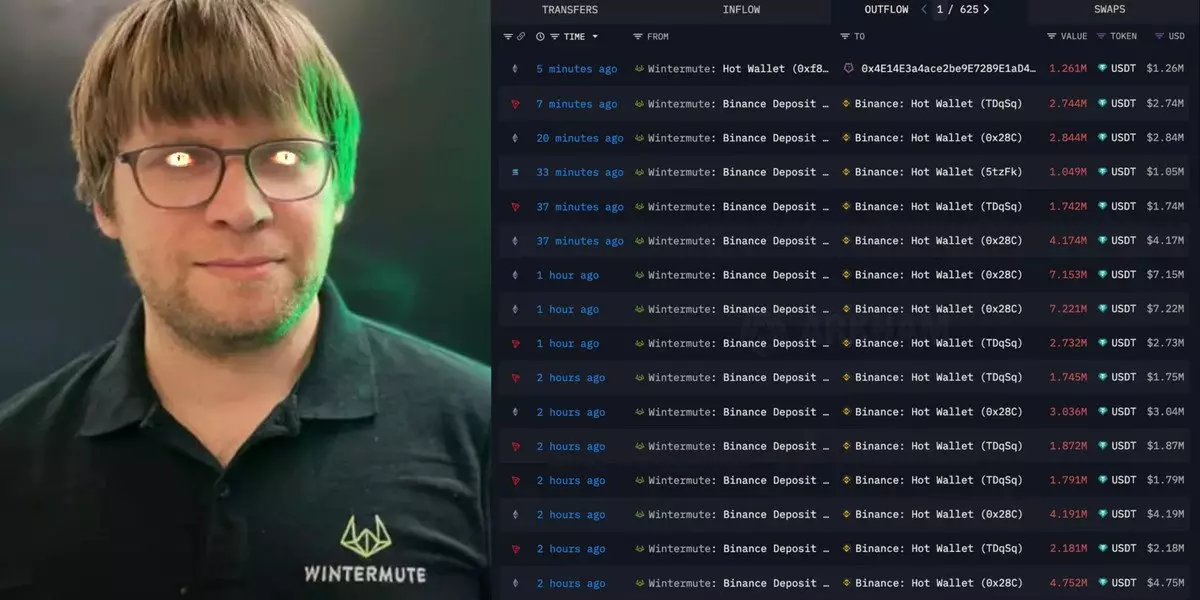Toggle TIME sort order caret

[x=595, y=37]
